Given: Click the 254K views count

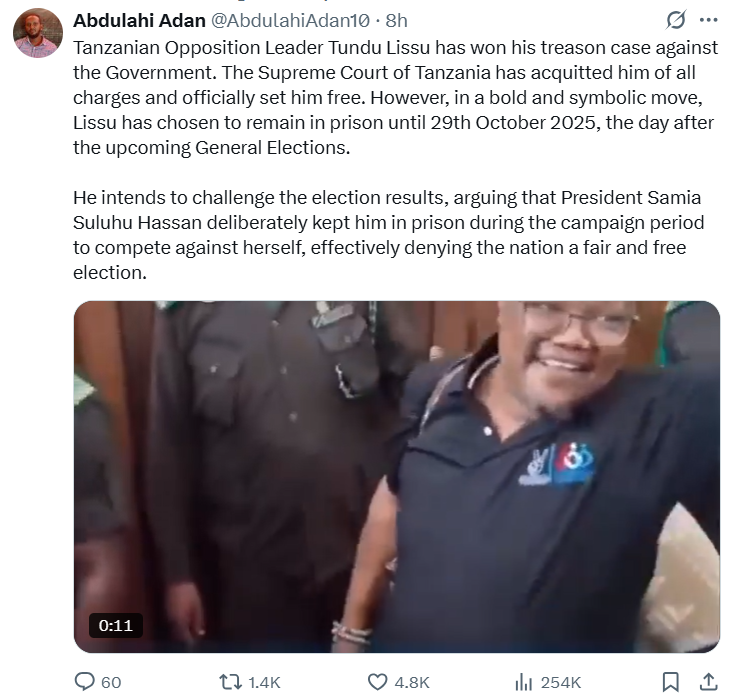Looking at the screenshot, I should (561, 682).
